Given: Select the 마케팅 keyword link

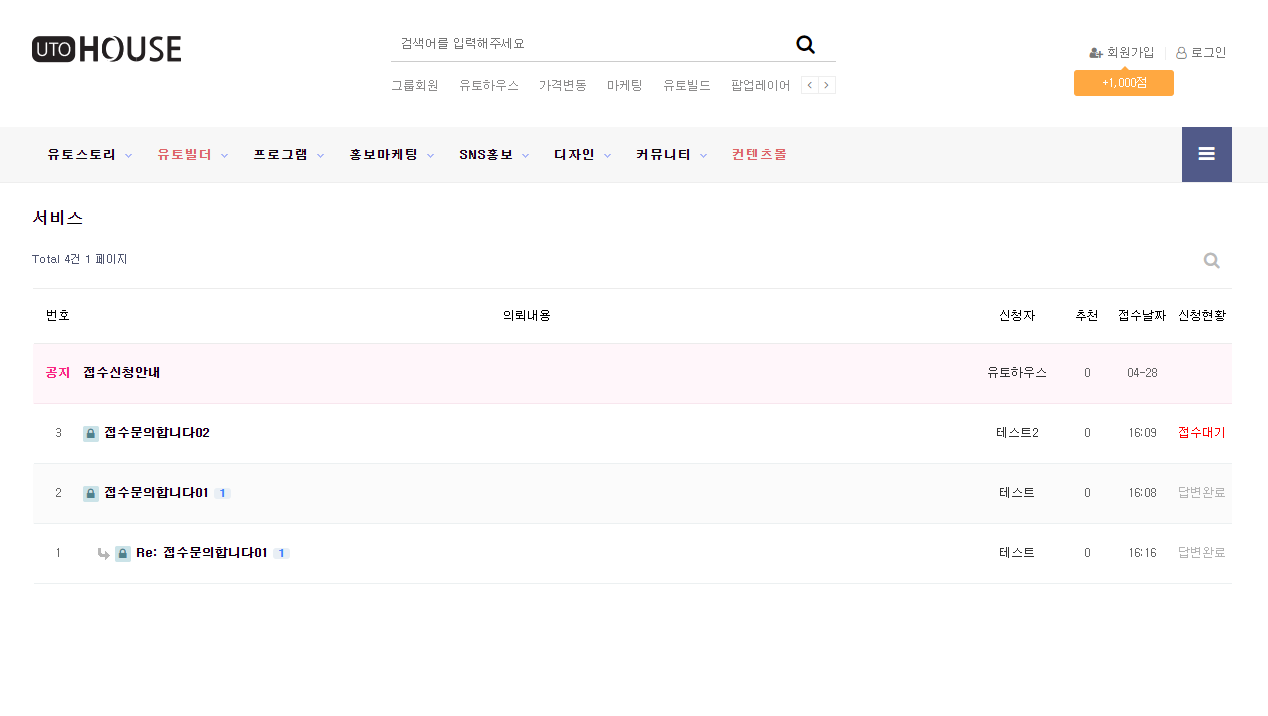Looking at the screenshot, I should coord(625,85).
